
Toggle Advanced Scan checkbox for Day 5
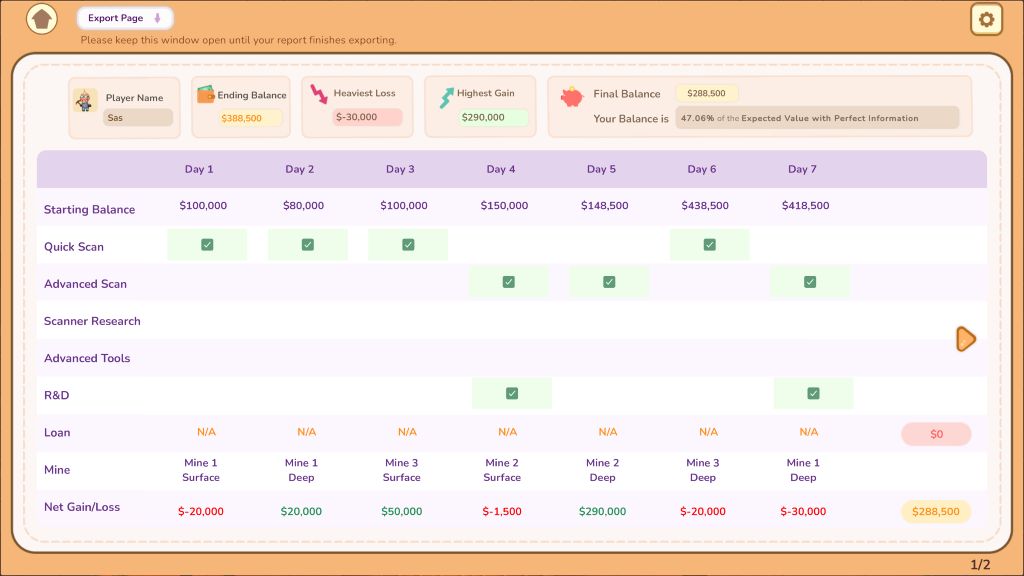tap(609, 282)
